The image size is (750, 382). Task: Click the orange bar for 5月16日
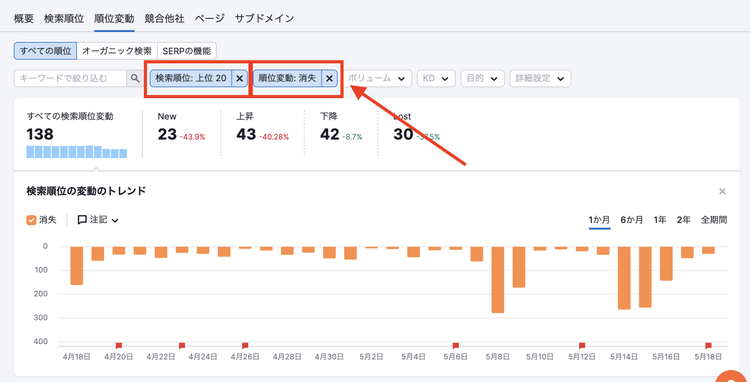[666, 263]
